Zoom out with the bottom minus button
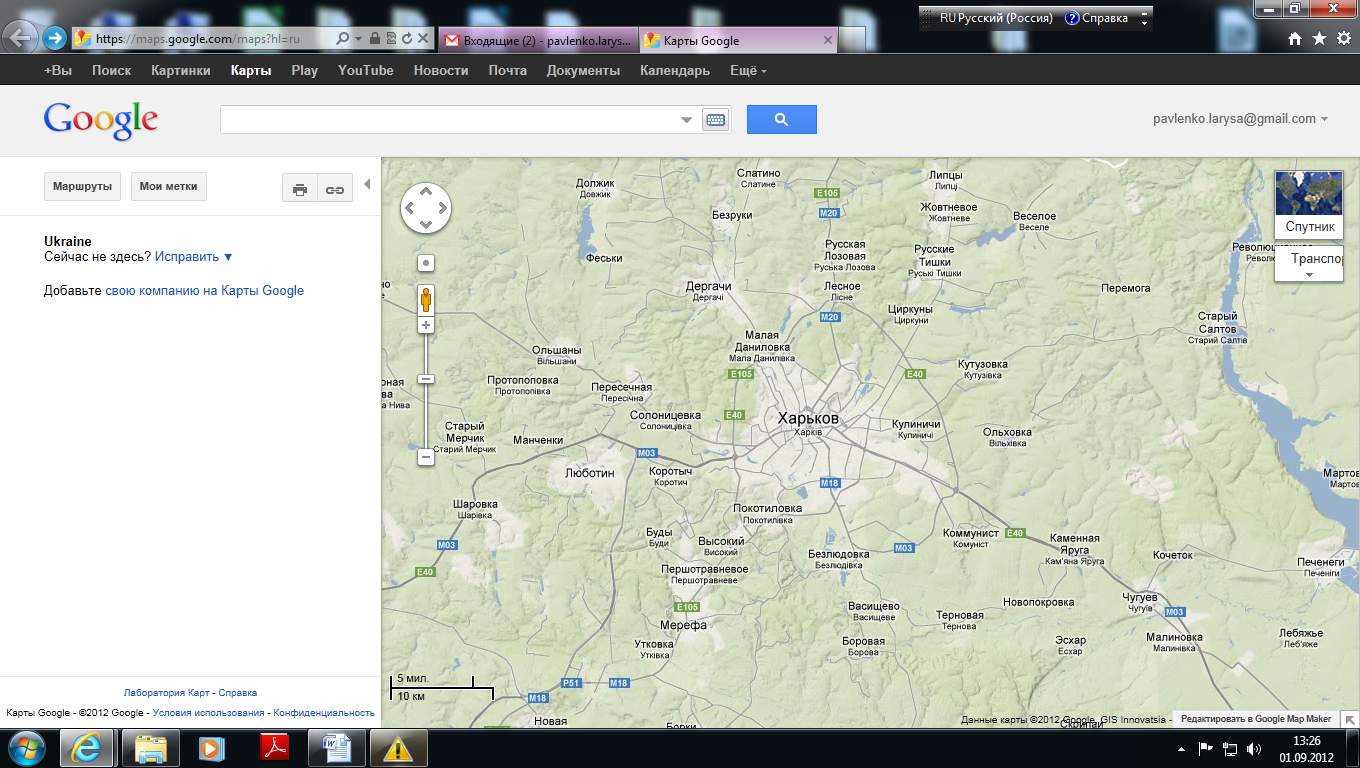1360x768 pixels. pos(426,457)
